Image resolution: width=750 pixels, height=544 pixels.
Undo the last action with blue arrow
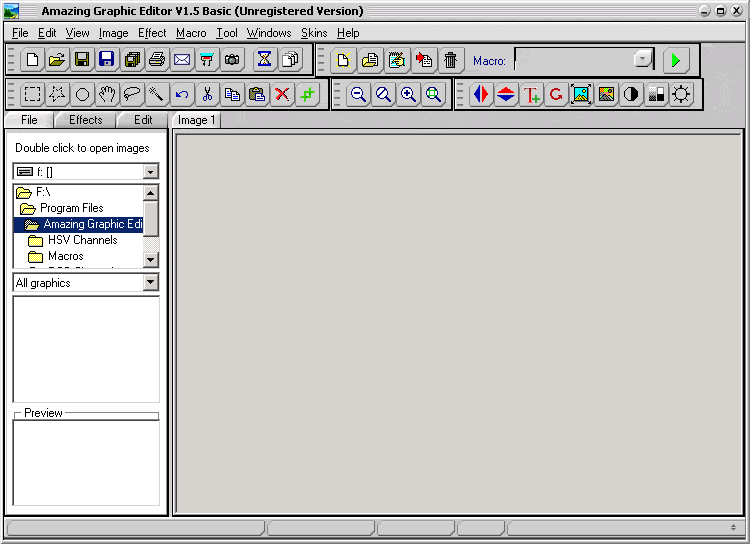pyautogui.click(x=182, y=94)
